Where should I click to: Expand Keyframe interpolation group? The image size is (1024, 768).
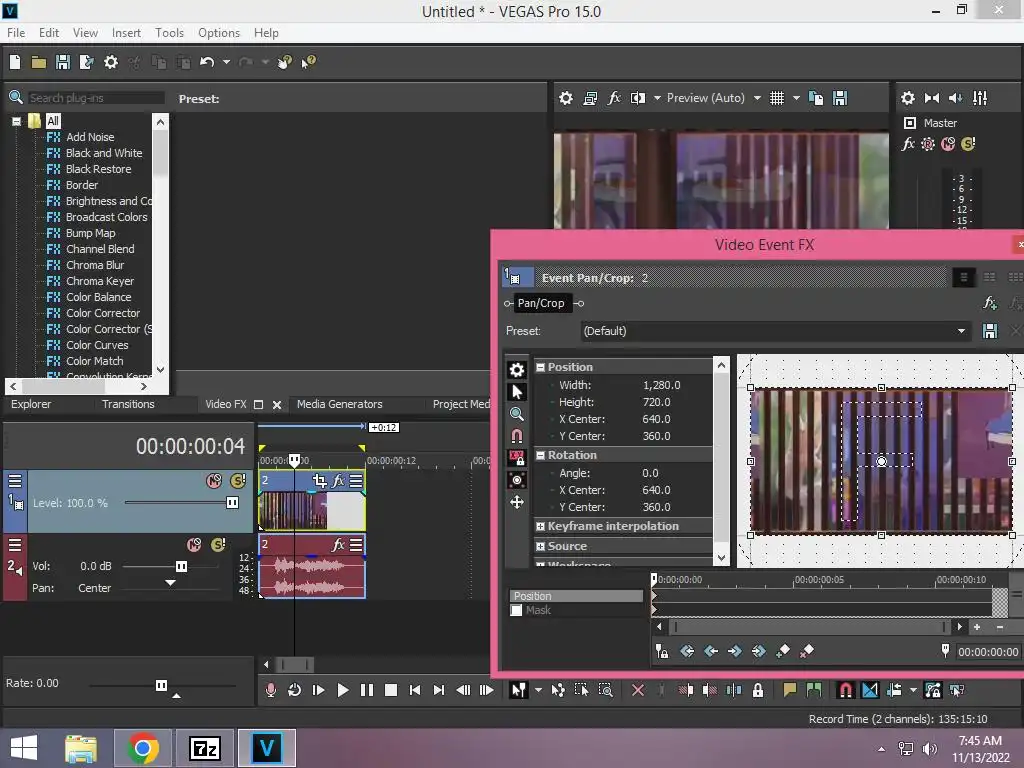[540, 526]
